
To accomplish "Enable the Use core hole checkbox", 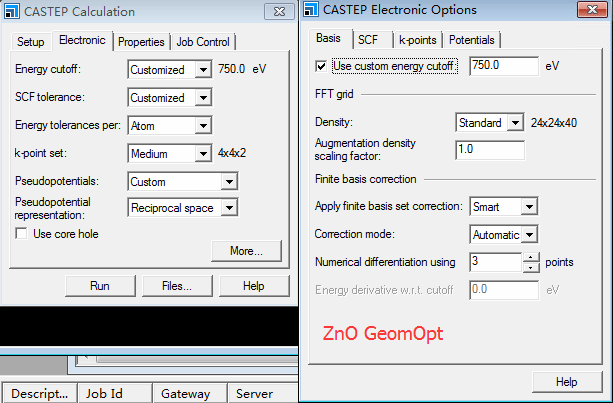I will coord(21,234).
